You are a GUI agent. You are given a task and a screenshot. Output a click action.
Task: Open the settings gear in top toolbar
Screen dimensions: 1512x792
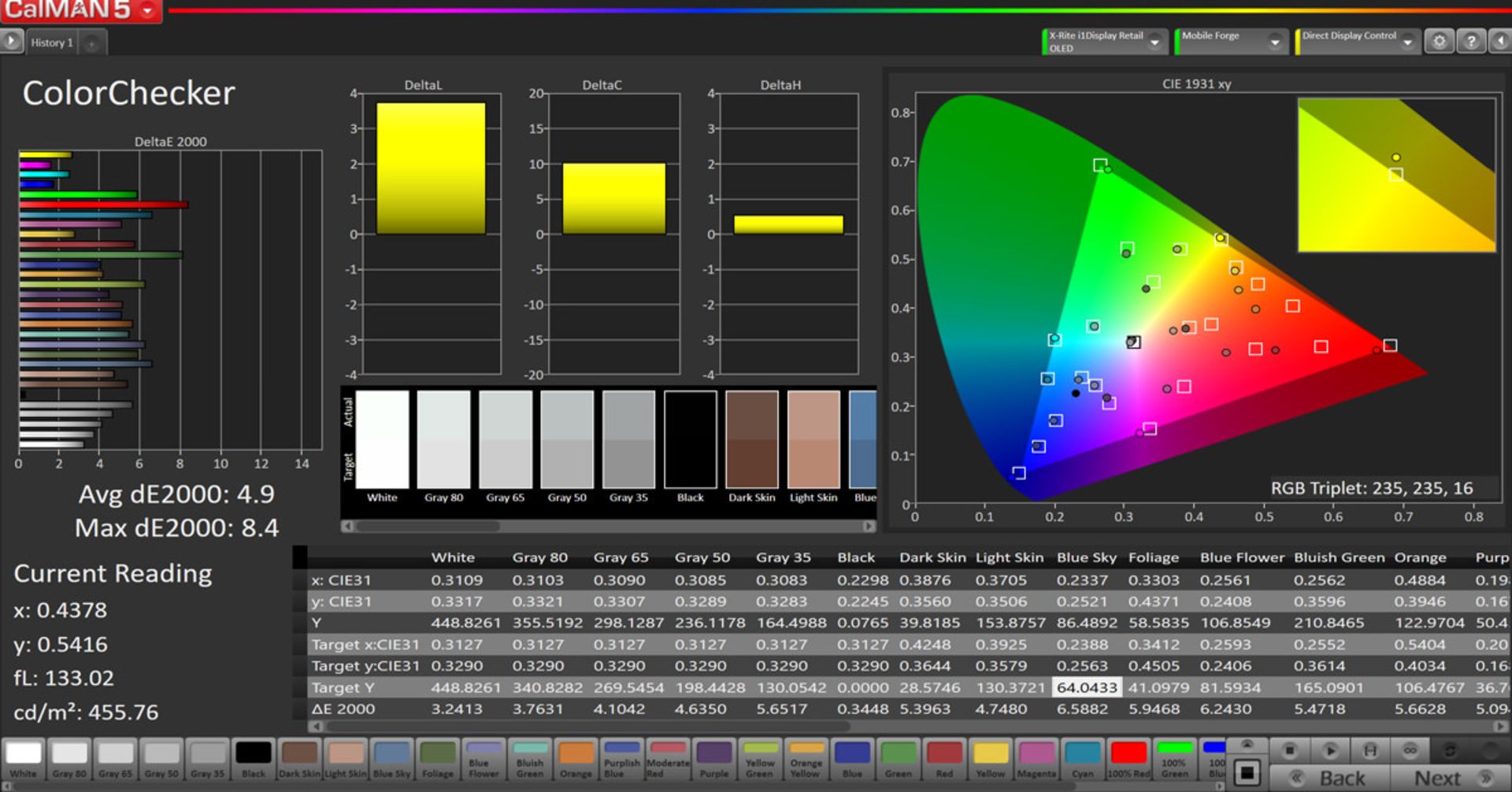pos(1439,42)
